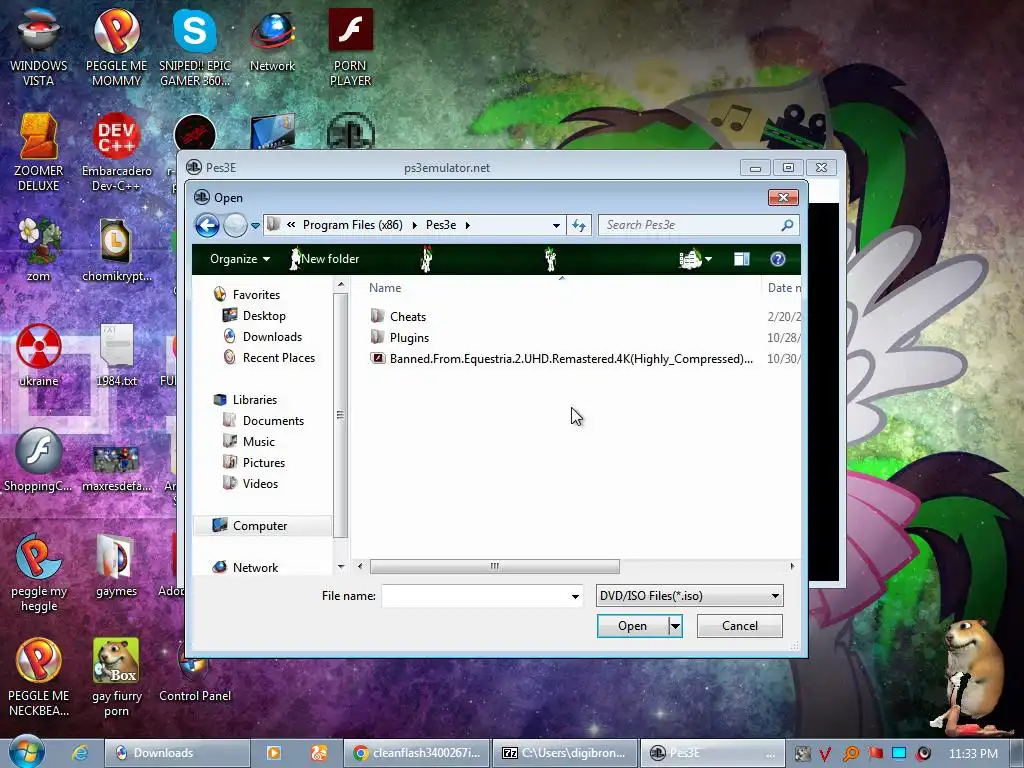Screen dimensions: 1024x768
Task: Click Pes3e breadcrumb segment
Action: click(441, 225)
